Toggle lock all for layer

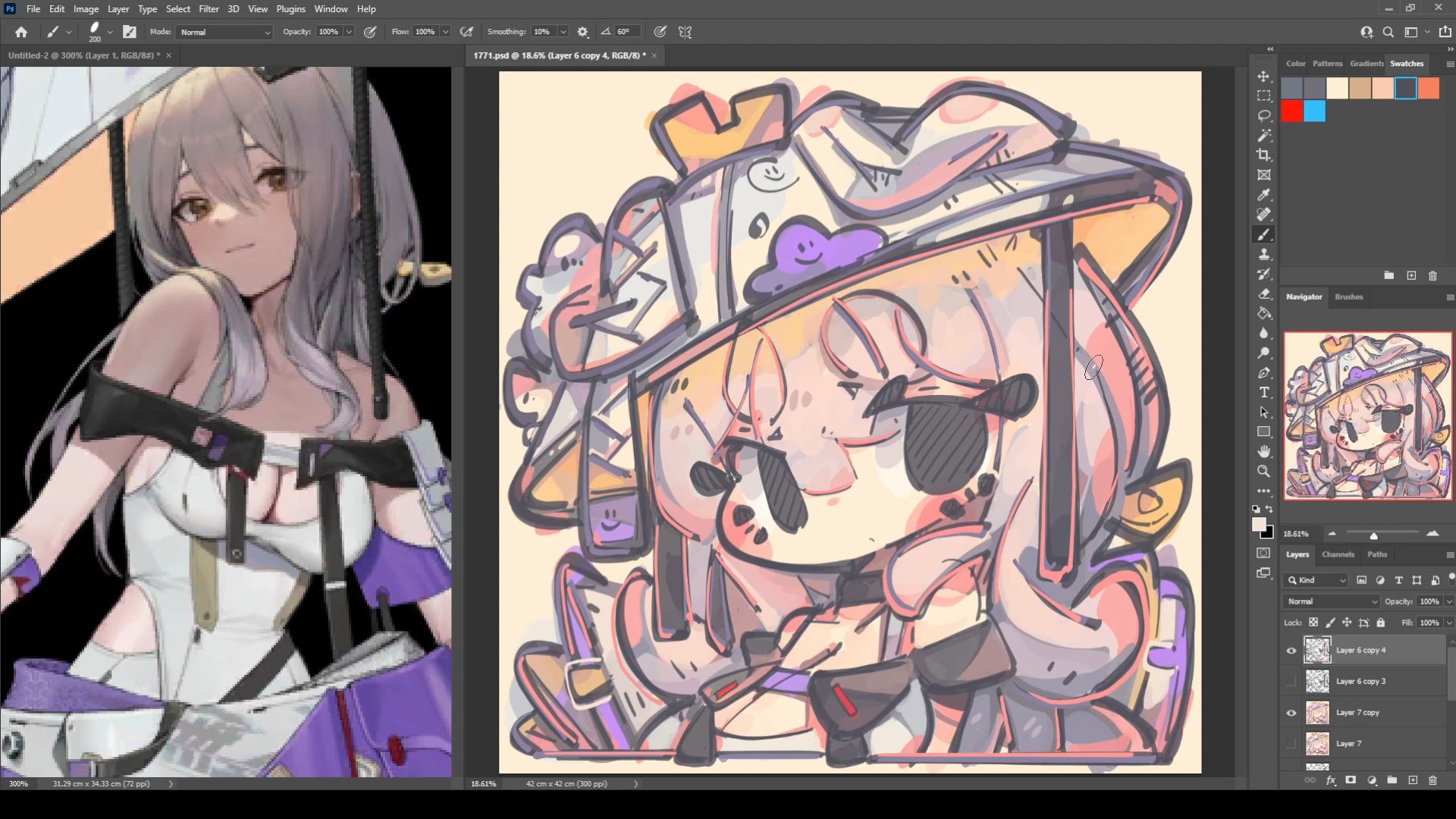(1380, 623)
